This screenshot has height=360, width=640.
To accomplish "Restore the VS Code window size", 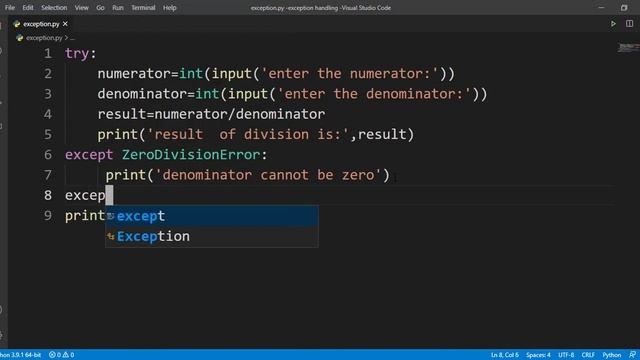I will coord(624,8).
